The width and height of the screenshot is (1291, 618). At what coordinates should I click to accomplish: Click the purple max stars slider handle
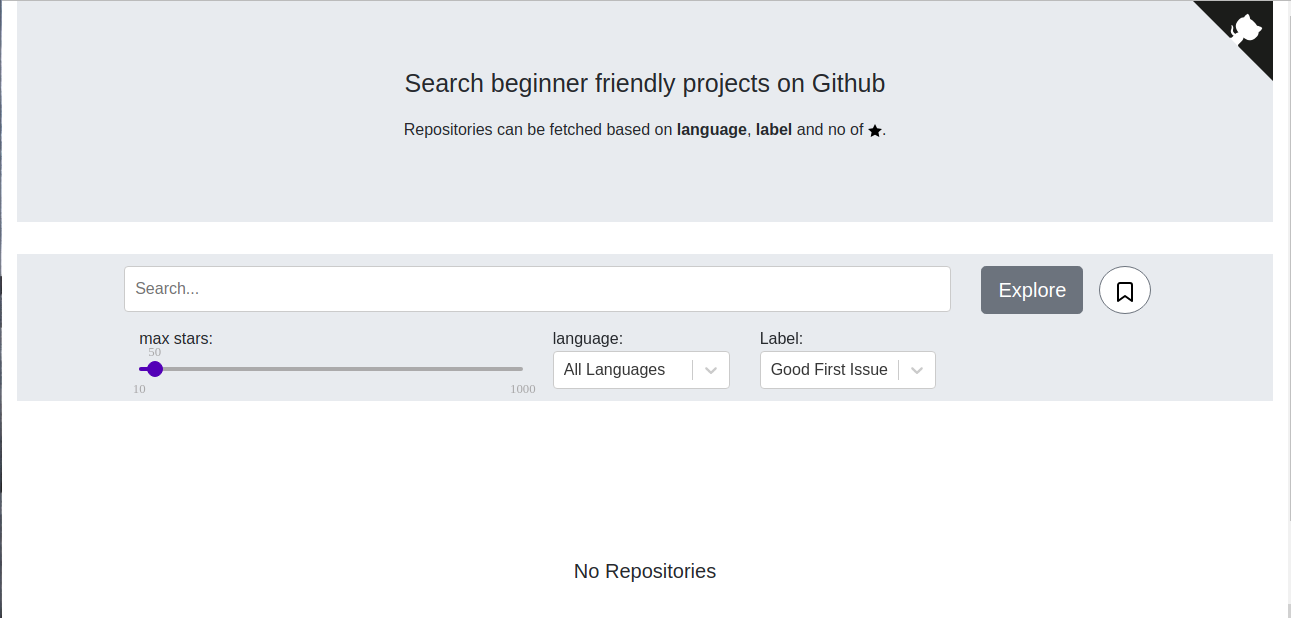[154, 368]
